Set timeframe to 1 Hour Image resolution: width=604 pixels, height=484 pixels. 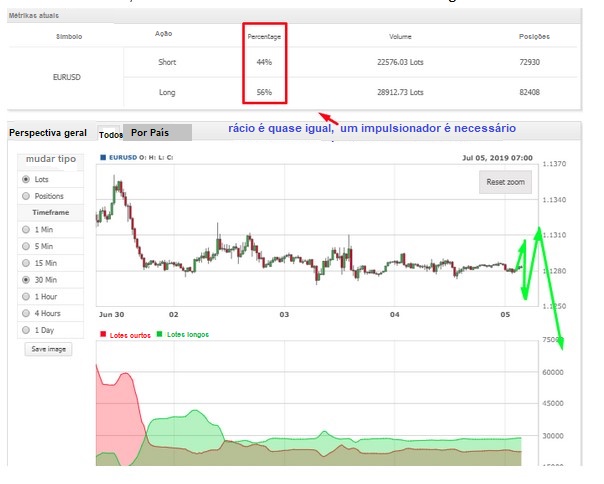pos(26,297)
